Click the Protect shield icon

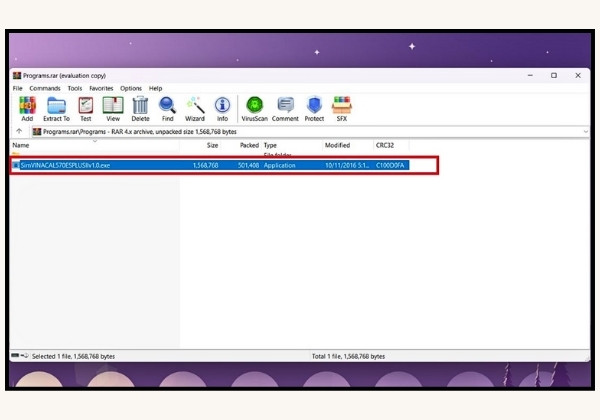coord(314,109)
